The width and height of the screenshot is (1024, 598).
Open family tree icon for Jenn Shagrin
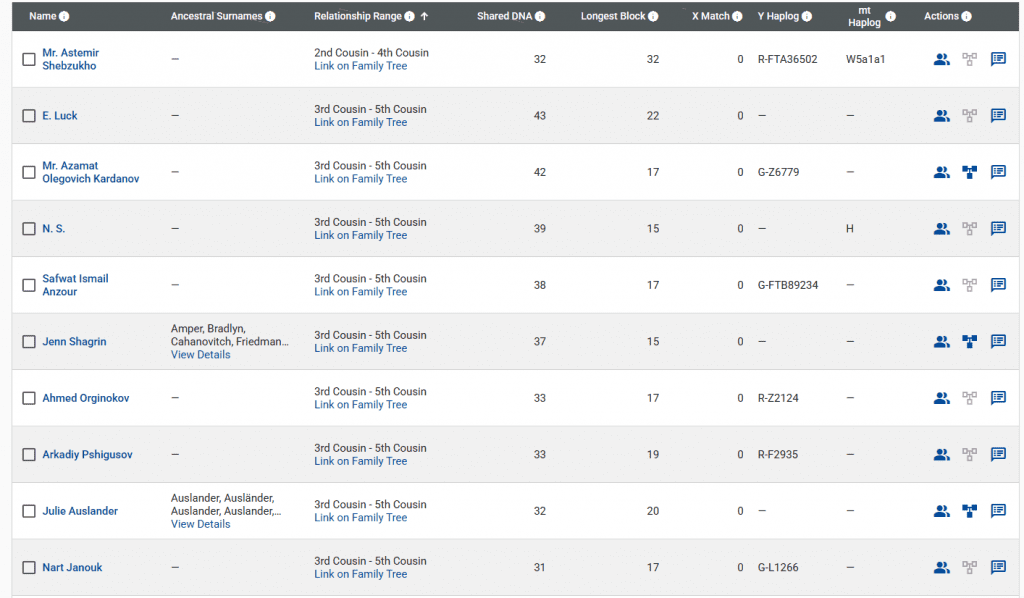click(x=969, y=342)
